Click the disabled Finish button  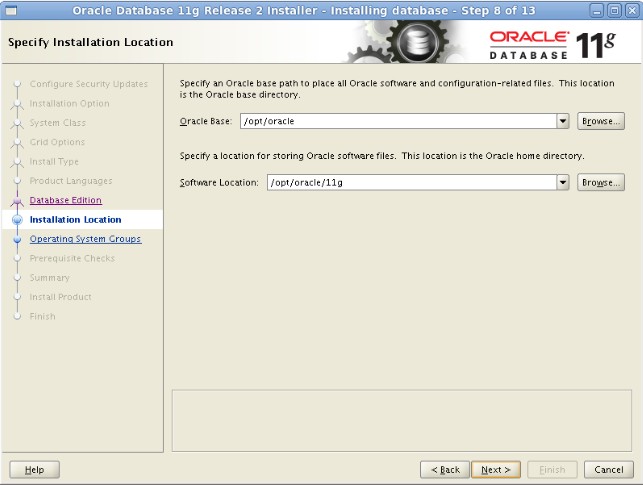point(552,470)
